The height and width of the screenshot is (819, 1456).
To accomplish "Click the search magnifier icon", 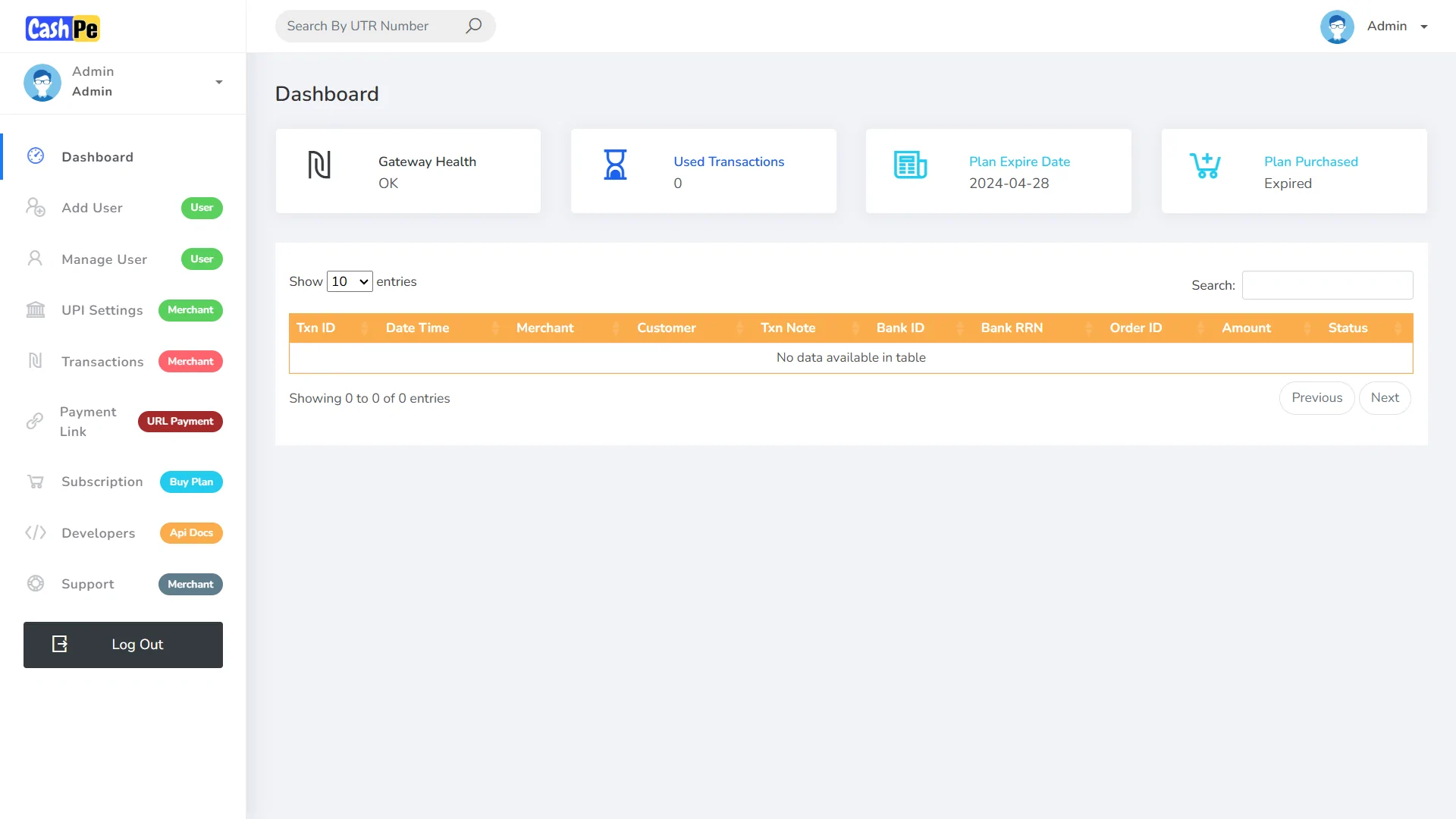I will 473,26.
